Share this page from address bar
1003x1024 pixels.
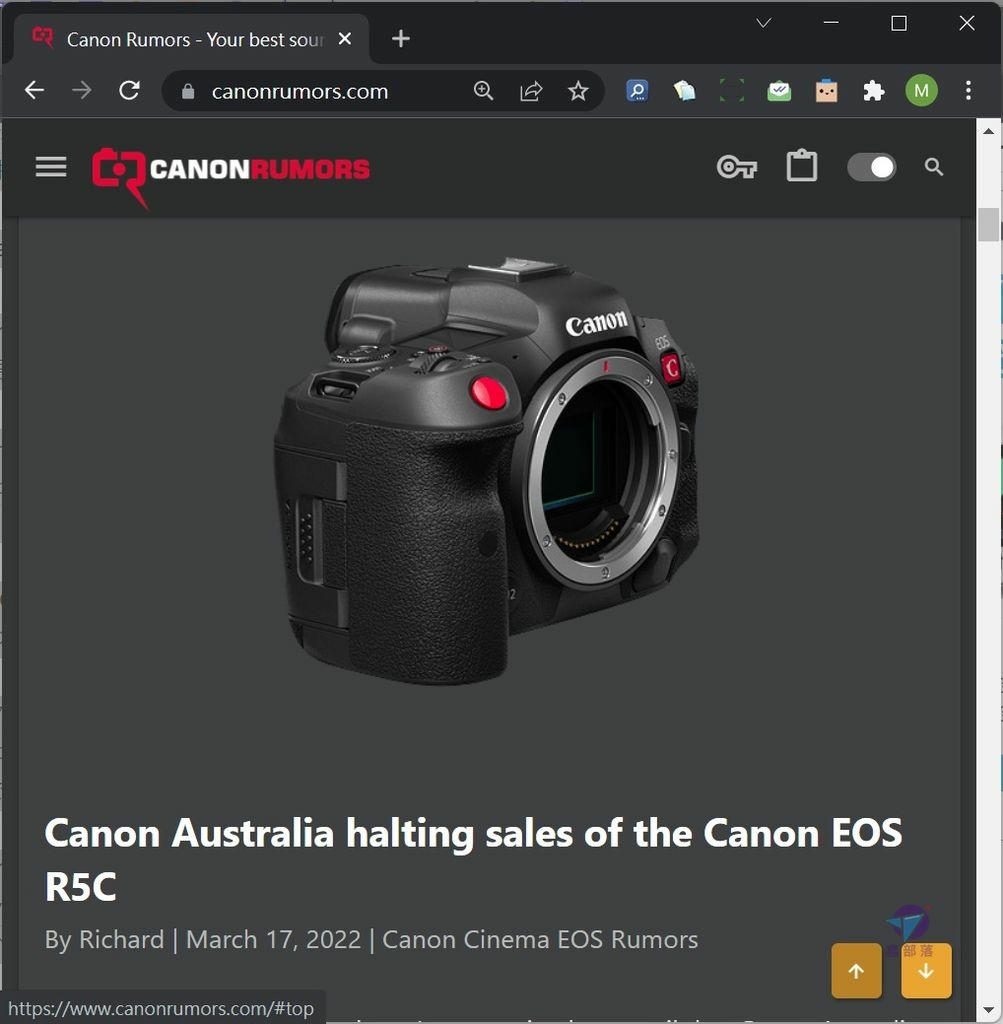tap(531, 91)
